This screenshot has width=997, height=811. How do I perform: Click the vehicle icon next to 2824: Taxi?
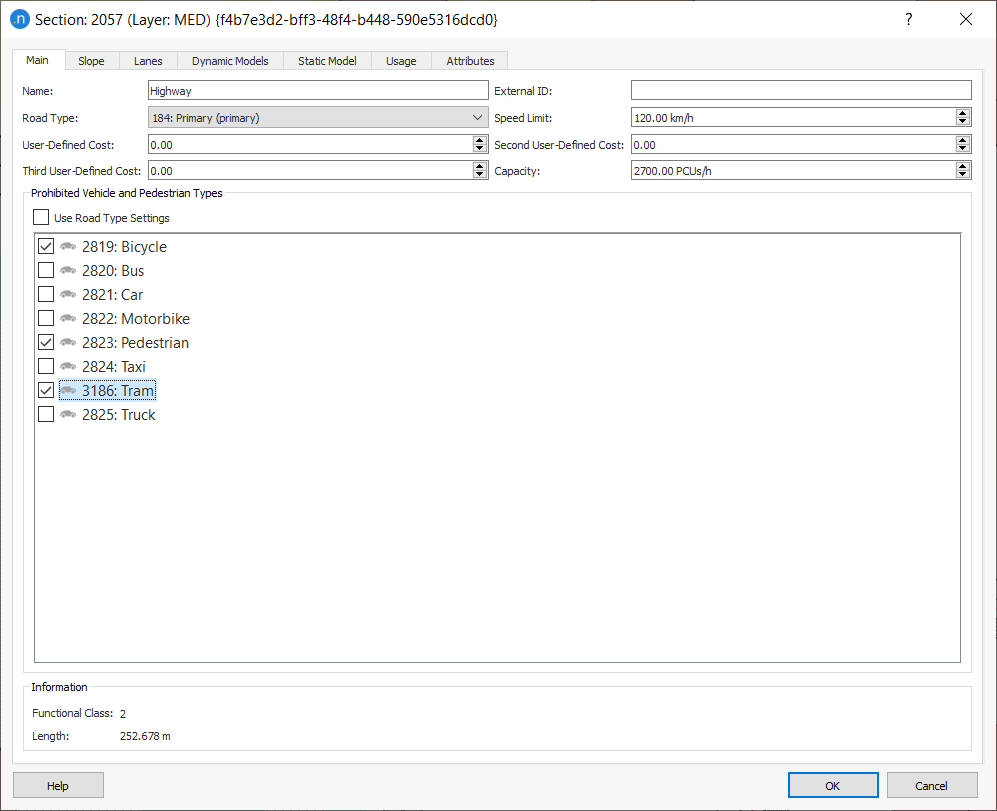tap(67, 366)
